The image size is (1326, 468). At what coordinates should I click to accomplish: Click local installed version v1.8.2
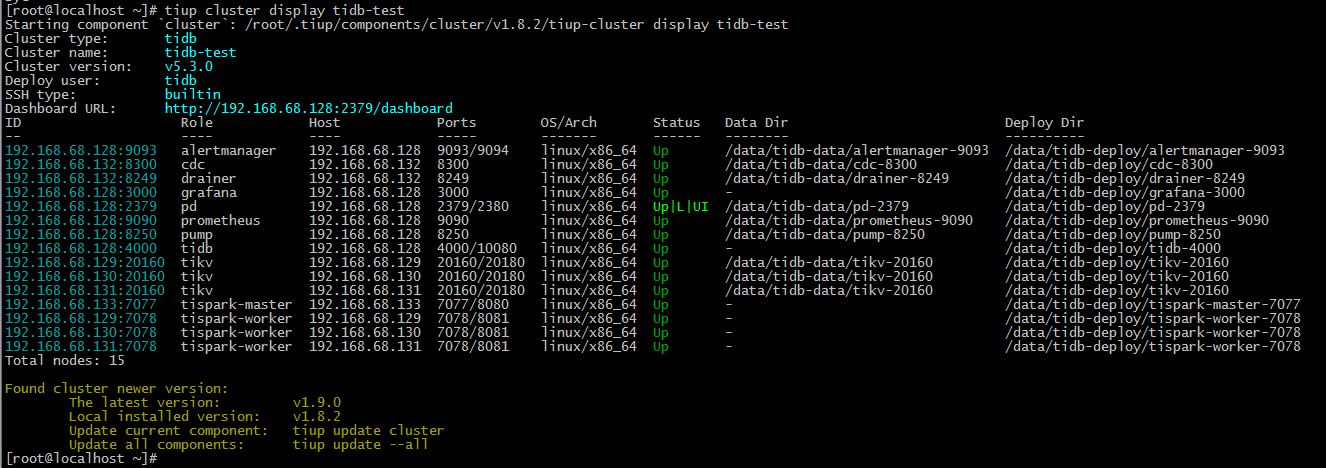[x=317, y=416]
